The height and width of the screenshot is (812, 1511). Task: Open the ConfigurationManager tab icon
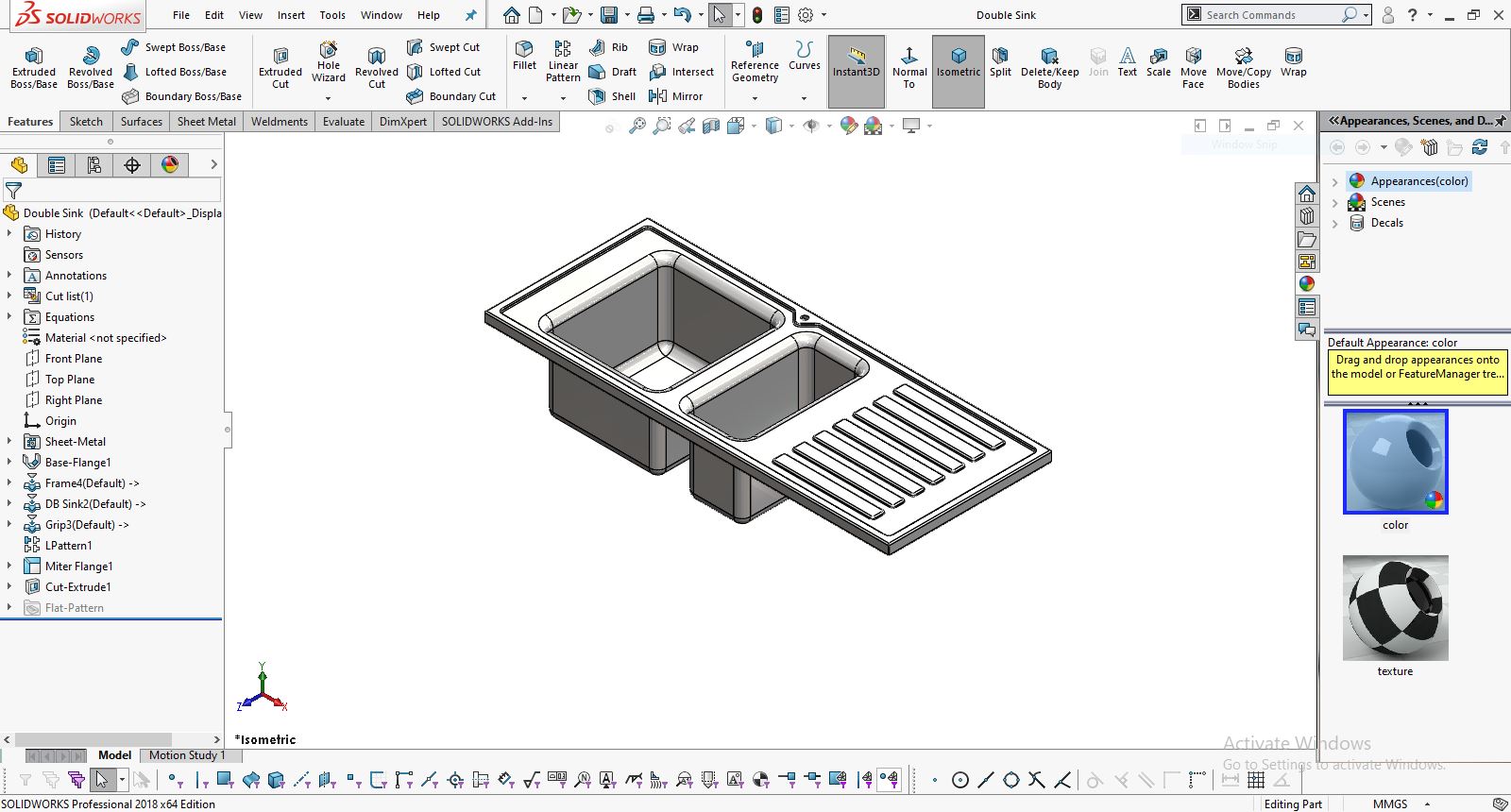[x=94, y=165]
